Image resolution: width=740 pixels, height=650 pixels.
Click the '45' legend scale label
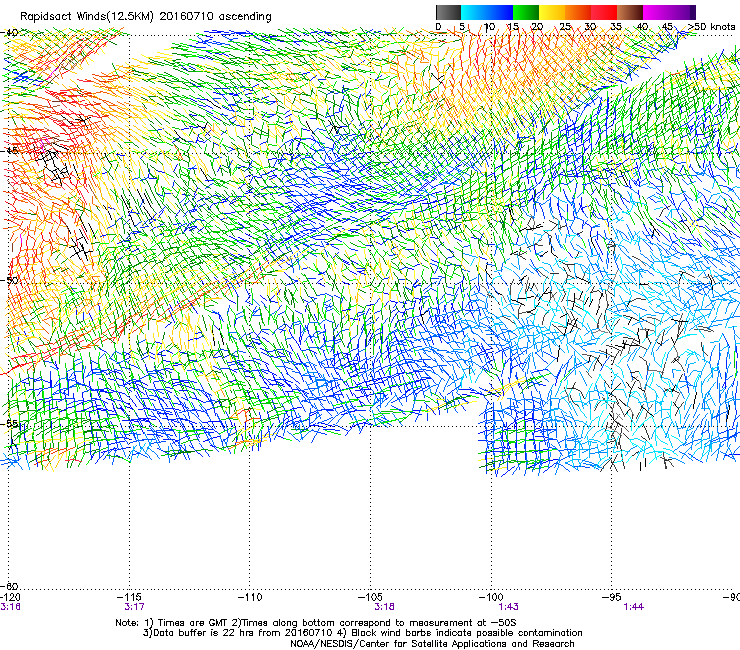click(x=667, y=26)
